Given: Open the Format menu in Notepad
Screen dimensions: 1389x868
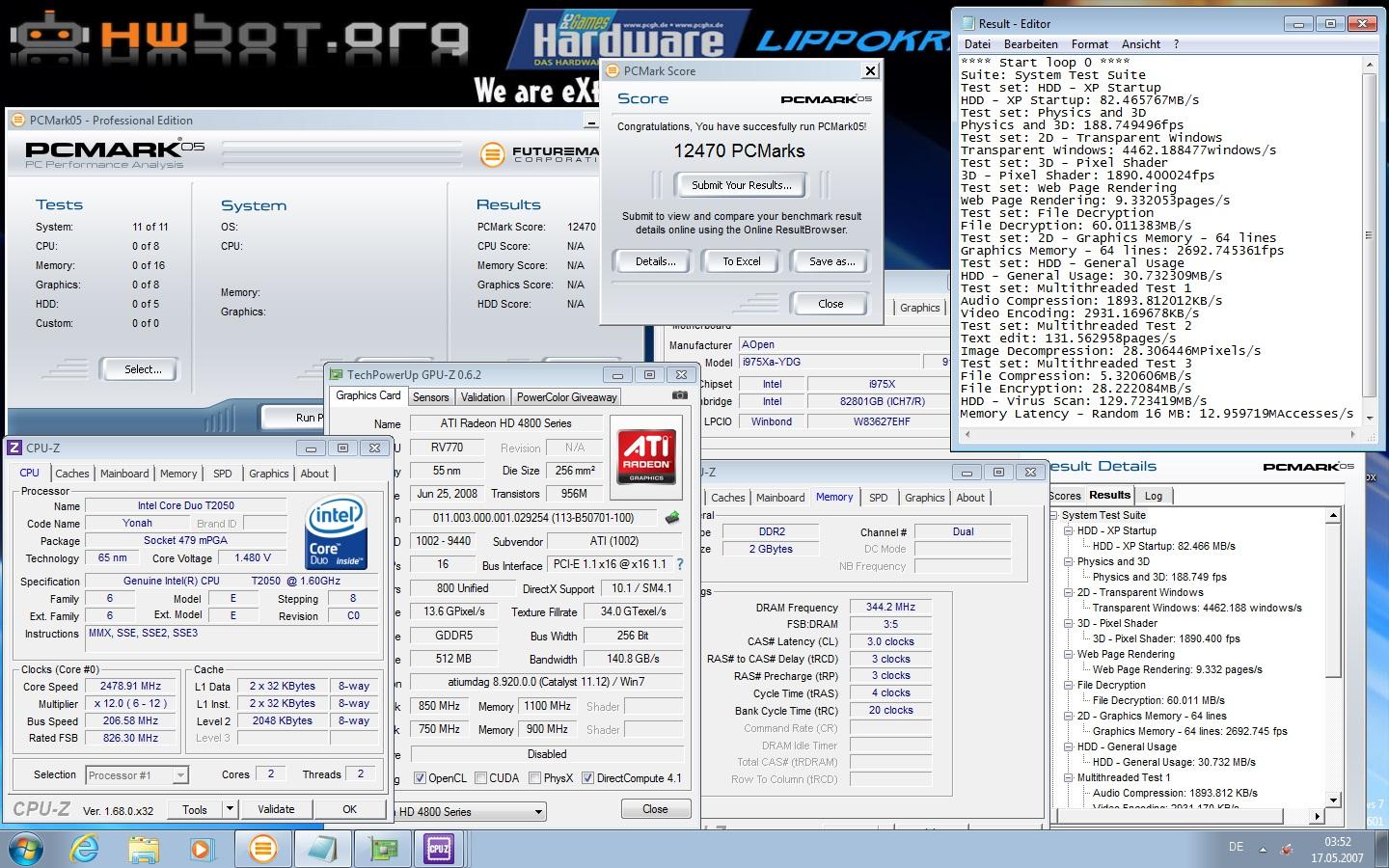Looking at the screenshot, I should tap(1089, 44).
